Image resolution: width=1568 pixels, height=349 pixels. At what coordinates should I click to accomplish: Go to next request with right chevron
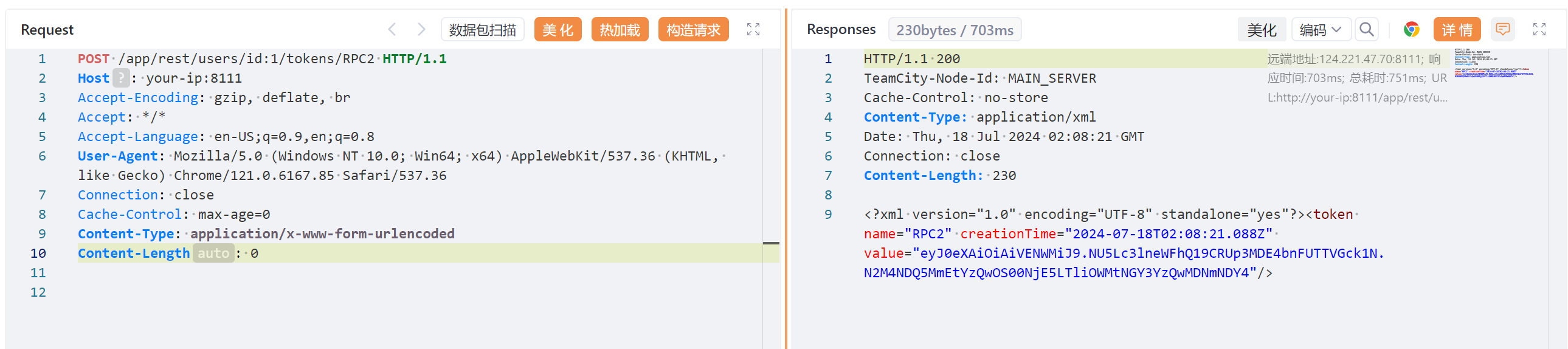pyautogui.click(x=421, y=29)
